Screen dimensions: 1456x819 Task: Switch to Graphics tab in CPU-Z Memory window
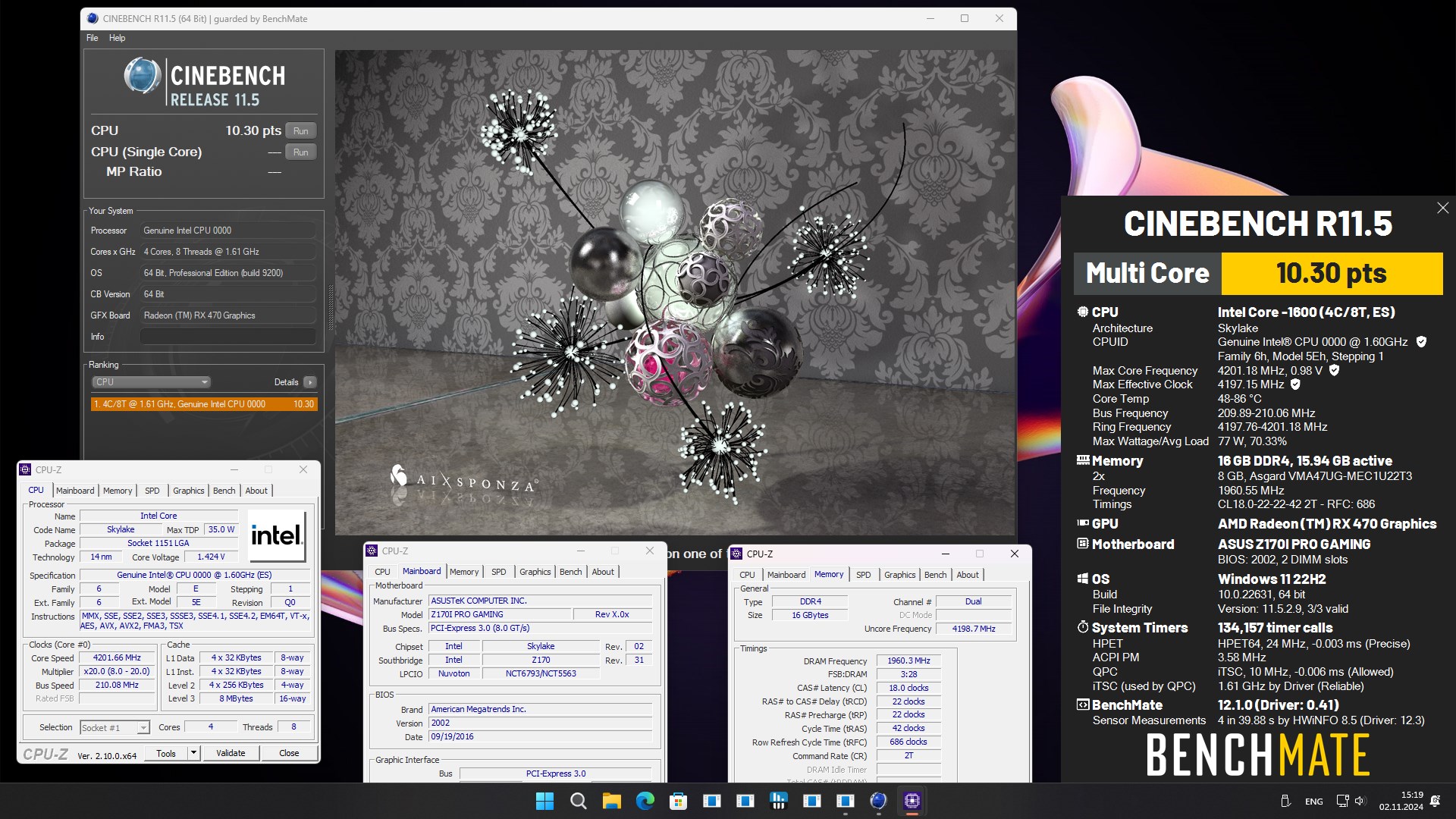tap(899, 575)
